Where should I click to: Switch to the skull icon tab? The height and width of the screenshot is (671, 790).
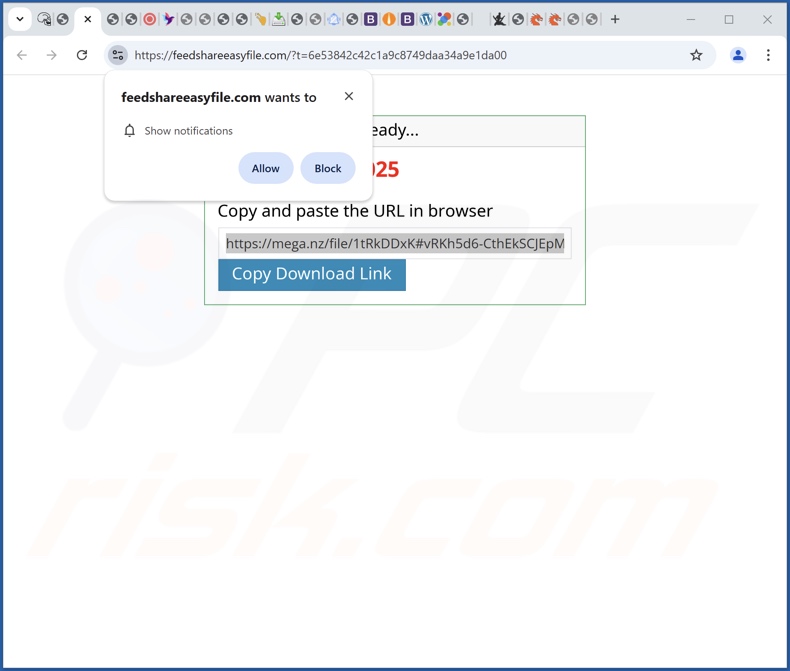click(x=44, y=19)
